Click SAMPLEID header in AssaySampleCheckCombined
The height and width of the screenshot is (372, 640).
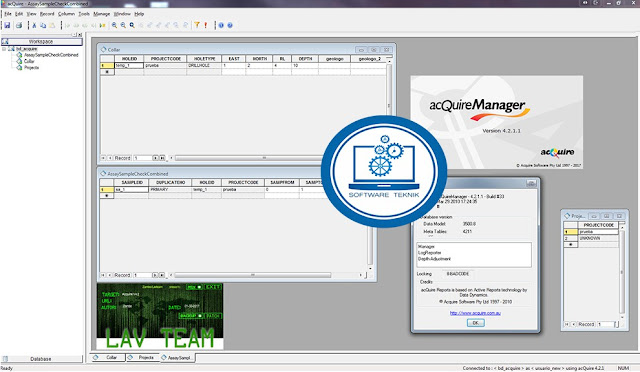131,183
